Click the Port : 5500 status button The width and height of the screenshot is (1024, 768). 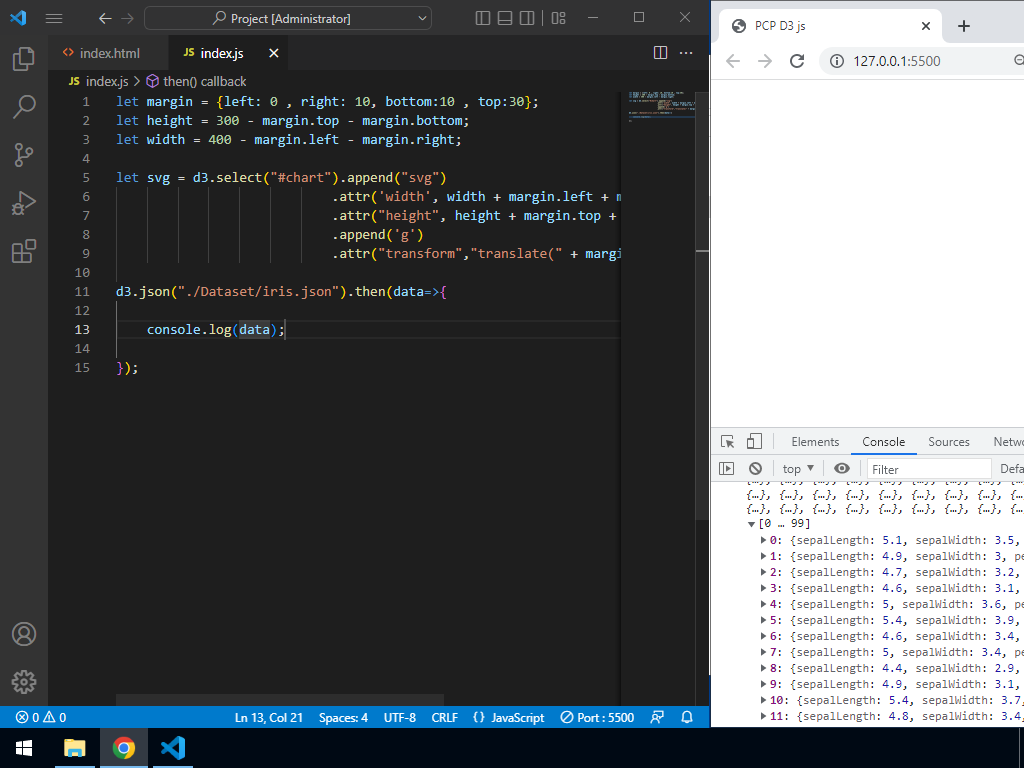click(597, 717)
